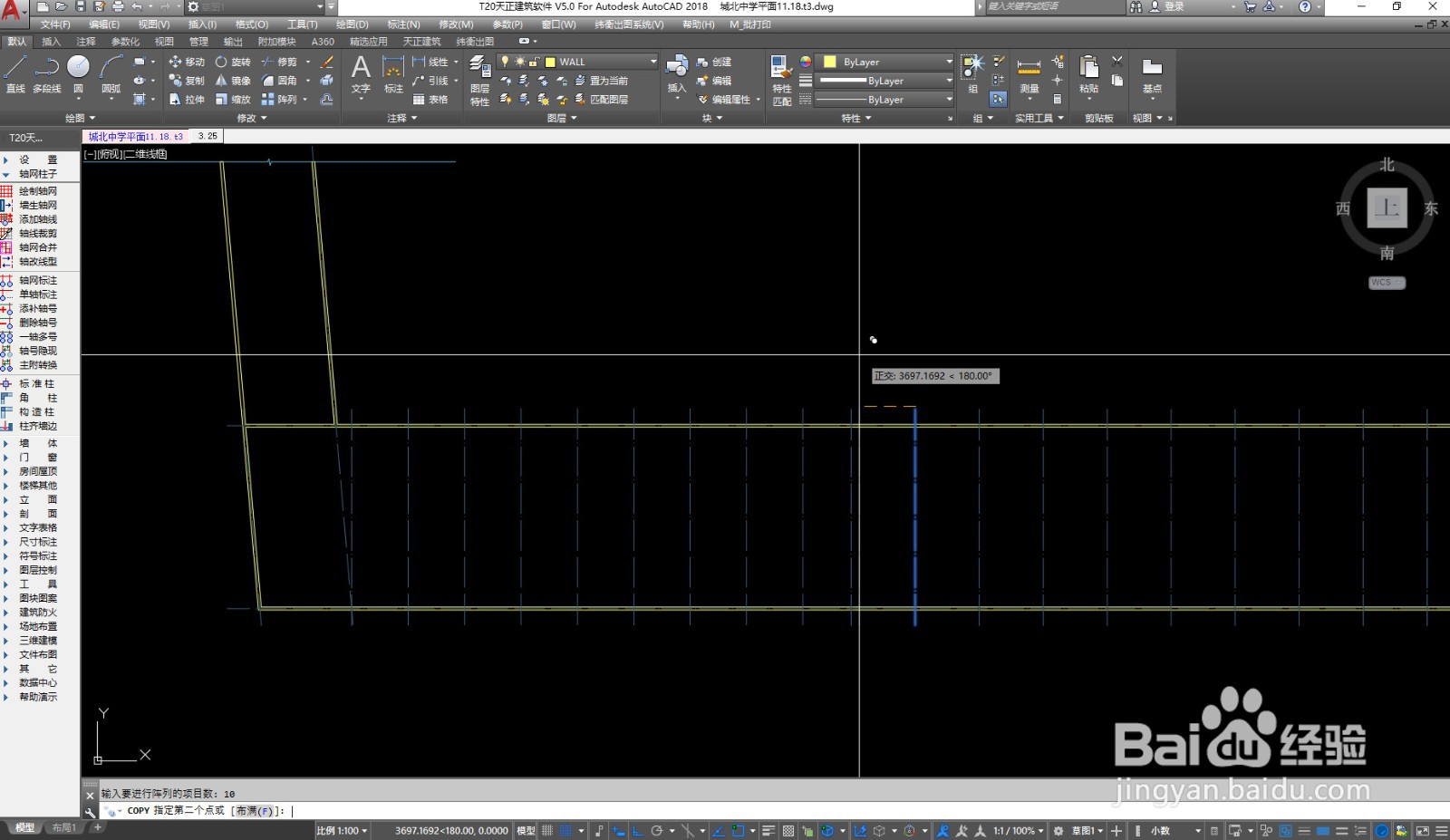Click the Plot/Print icon in quick access toolbar
1450x840 pixels.
click(117, 6)
